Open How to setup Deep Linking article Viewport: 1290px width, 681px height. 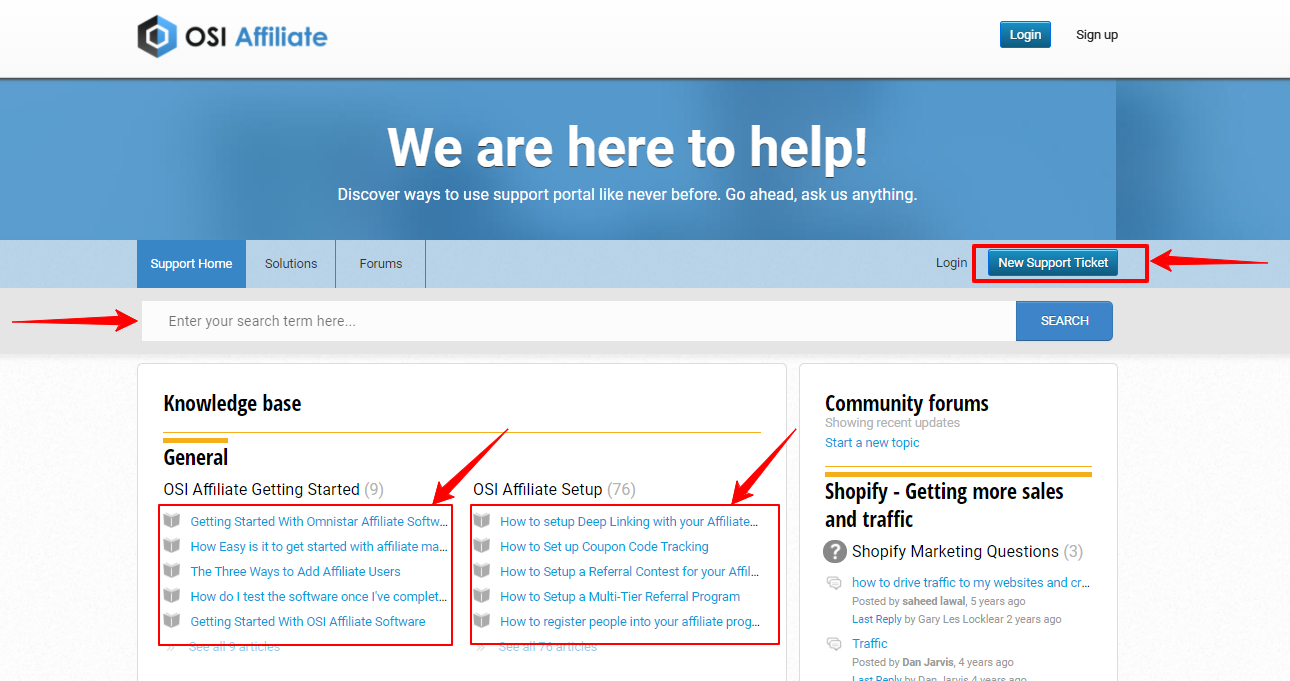coord(629,521)
